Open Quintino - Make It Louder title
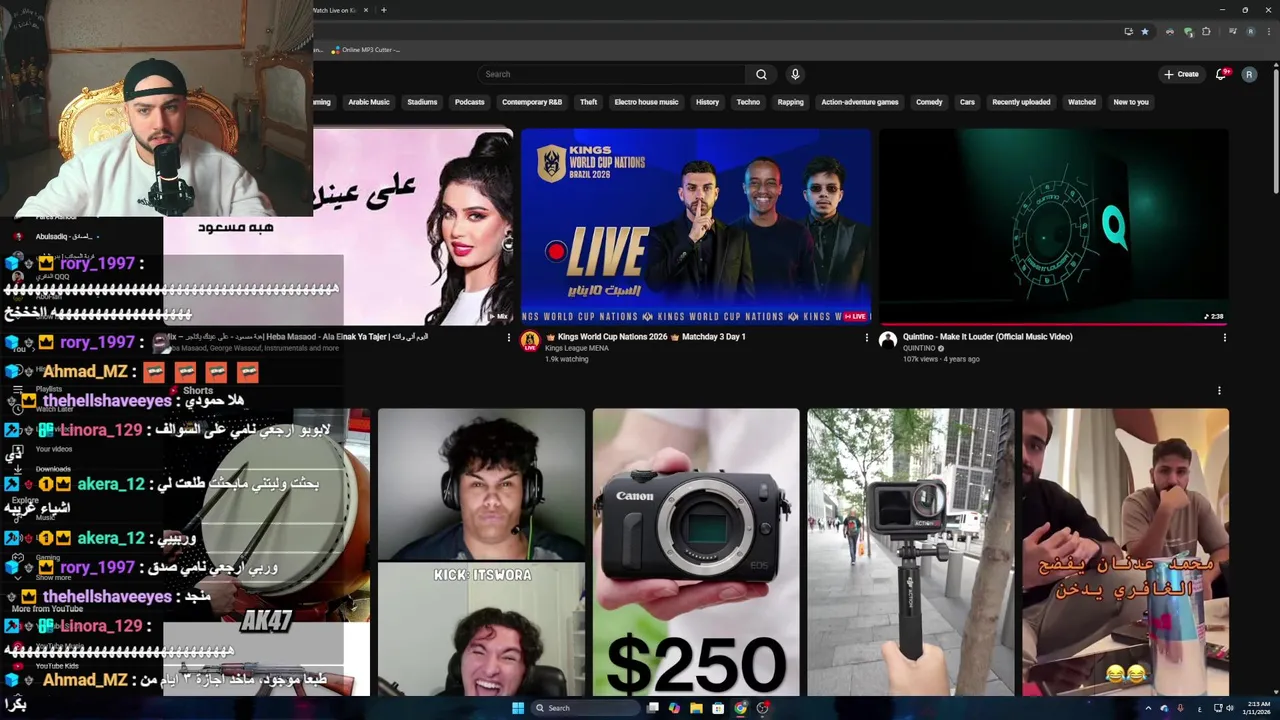 coord(987,337)
